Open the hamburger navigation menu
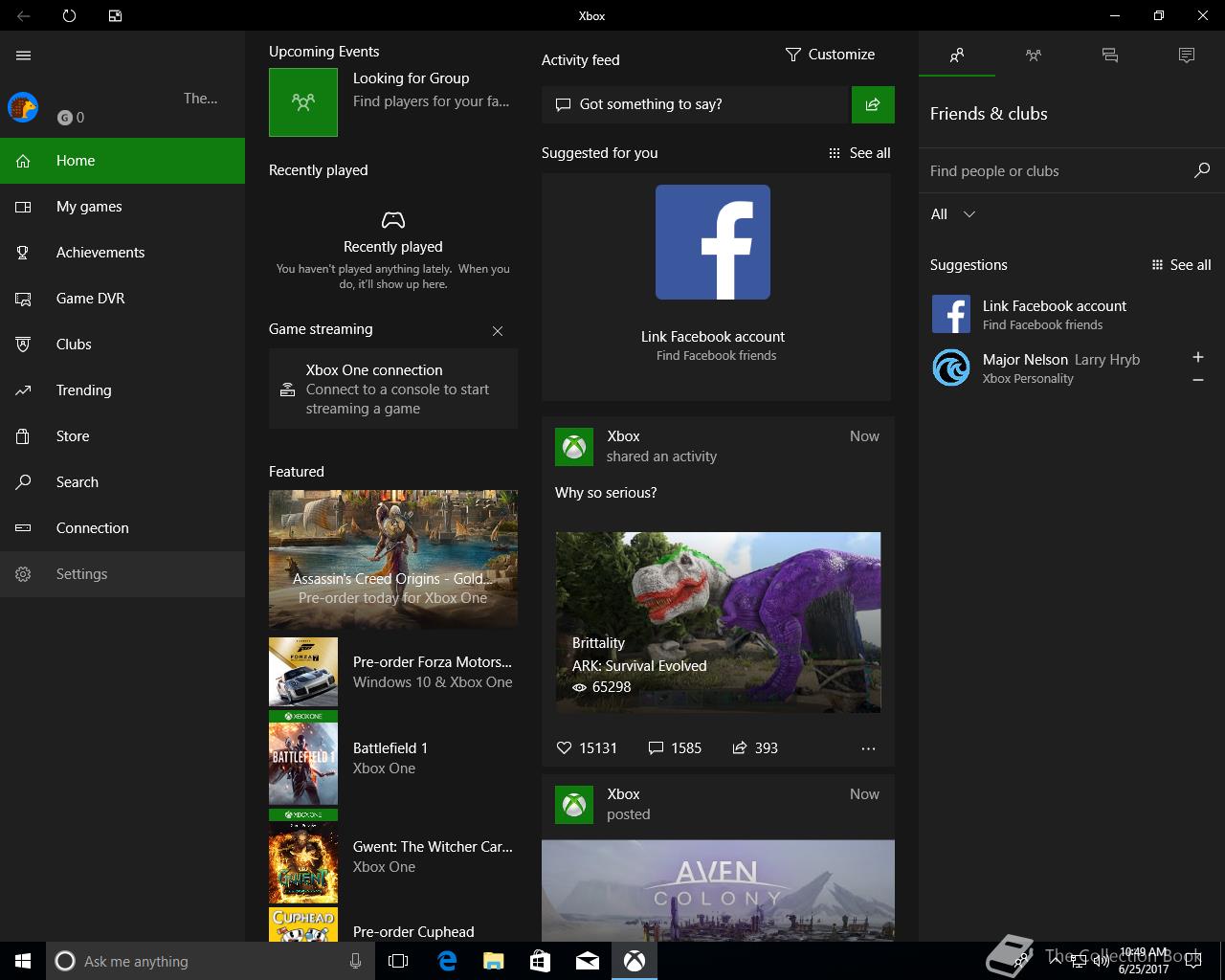 (x=24, y=56)
